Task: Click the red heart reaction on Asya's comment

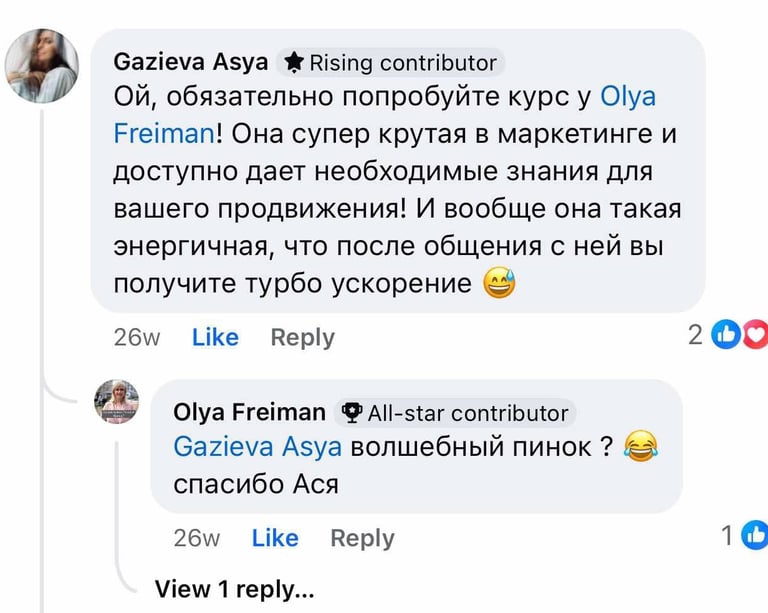Action: tap(755, 336)
